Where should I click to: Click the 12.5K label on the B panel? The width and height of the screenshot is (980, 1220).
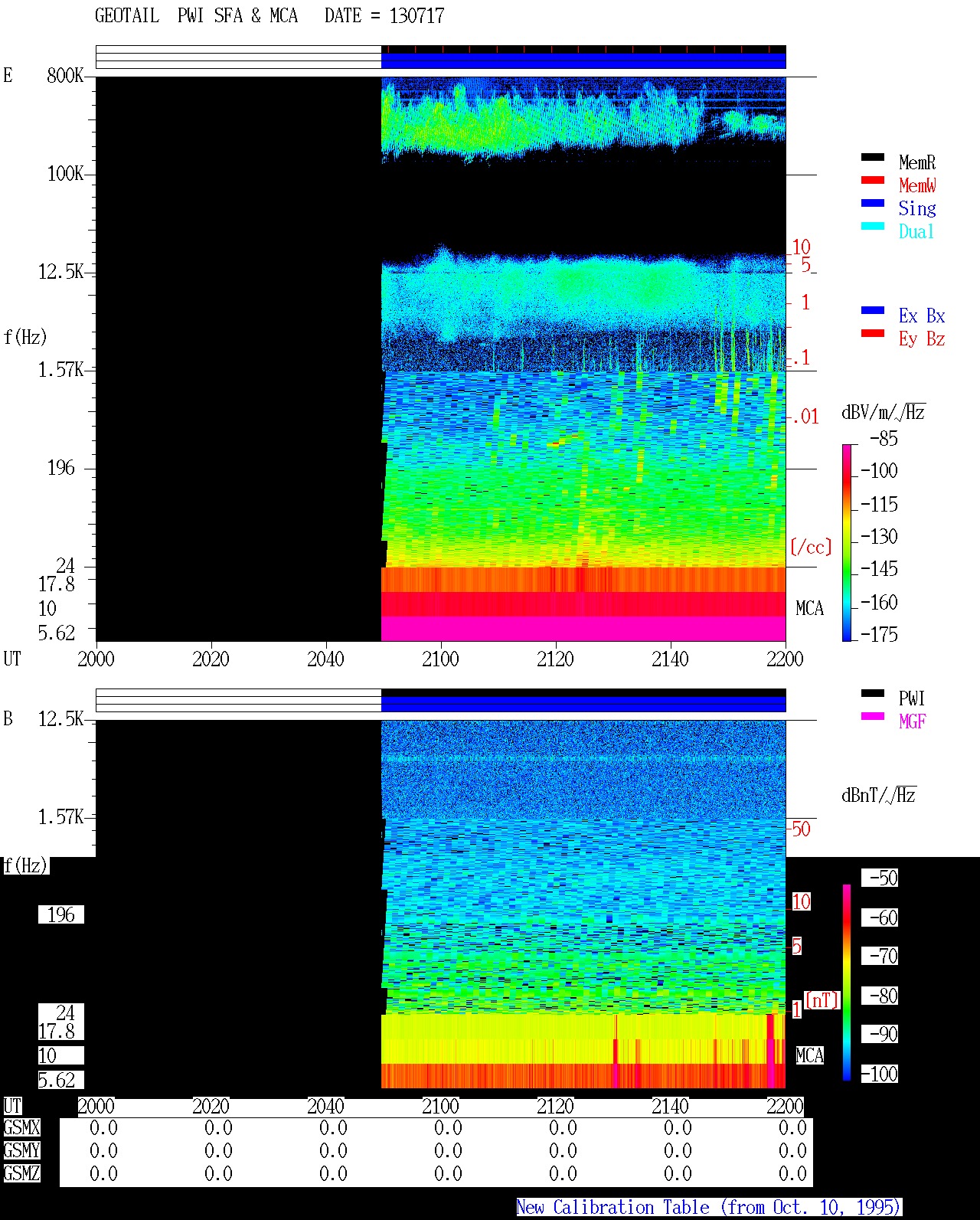pos(60,719)
